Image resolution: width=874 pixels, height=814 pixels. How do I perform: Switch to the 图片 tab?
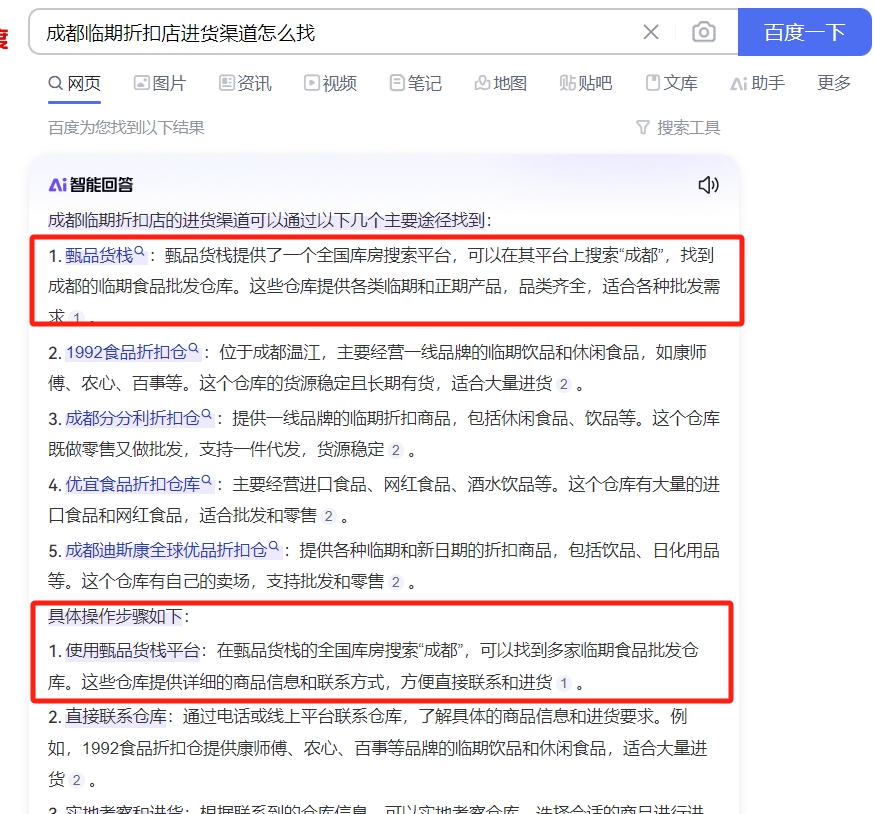(160, 84)
